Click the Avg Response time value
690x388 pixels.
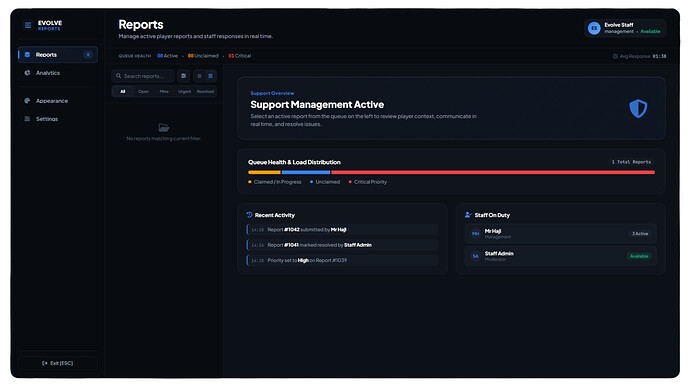pos(659,56)
